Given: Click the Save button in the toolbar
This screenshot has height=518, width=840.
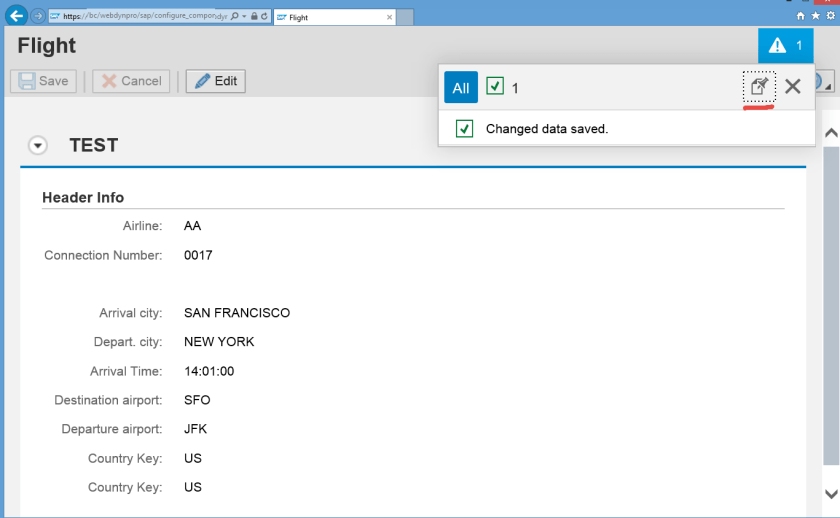Looking at the screenshot, I should pos(43,81).
